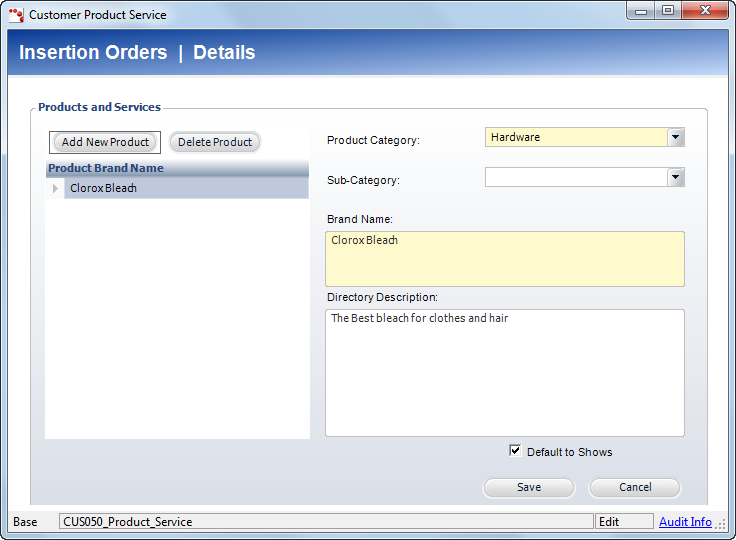Close the Customer Product Service window
This screenshot has width=736, height=540.
pos(705,11)
